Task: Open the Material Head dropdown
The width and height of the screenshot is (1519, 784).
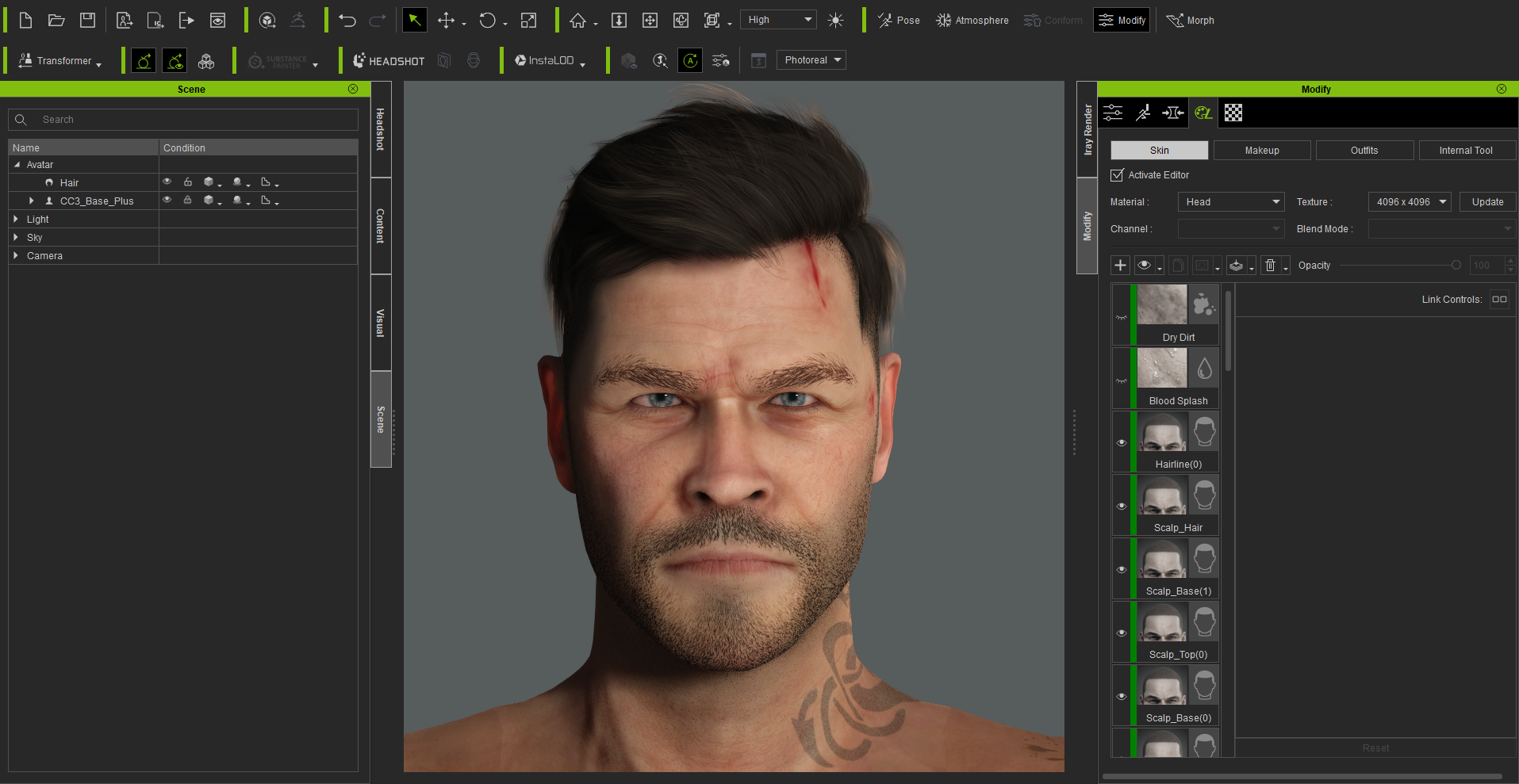Action: tap(1231, 202)
